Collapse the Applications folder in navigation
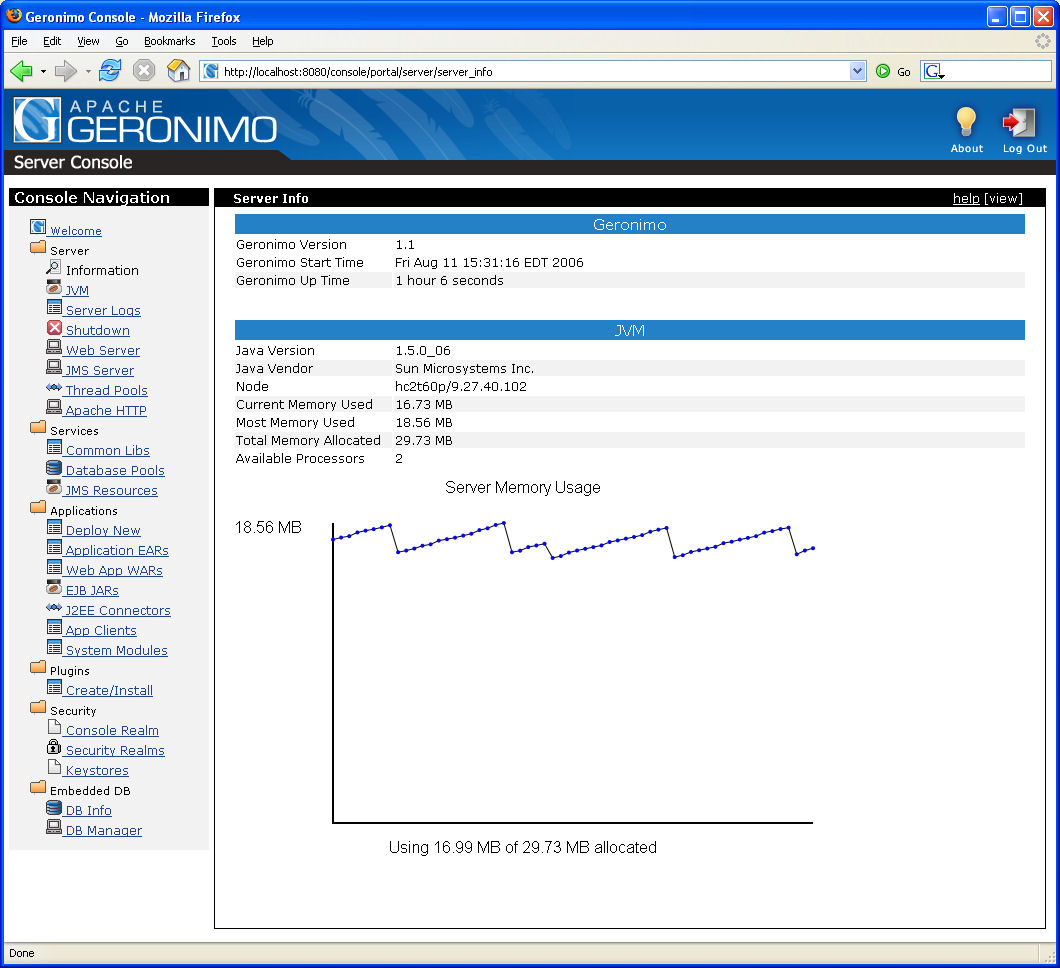 point(38,507)
